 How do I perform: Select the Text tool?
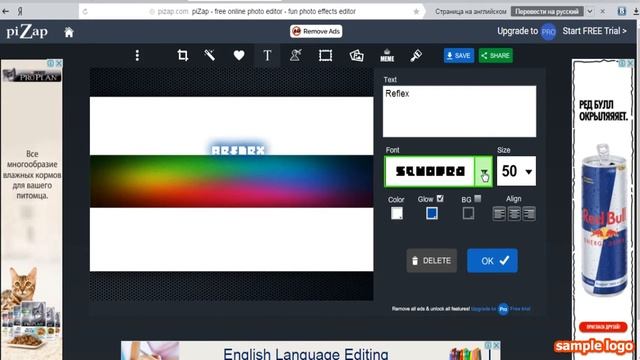267,56
